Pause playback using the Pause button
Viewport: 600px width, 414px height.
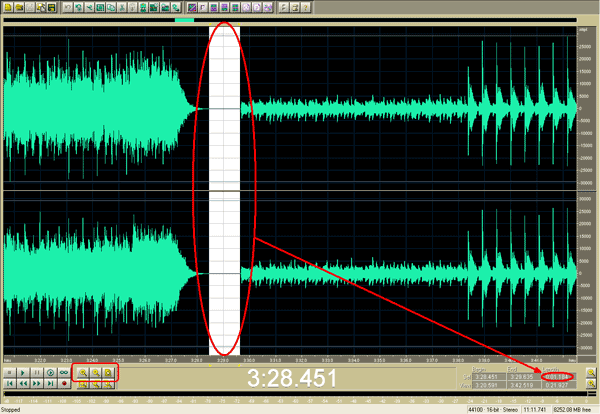click(x=36, y=372)
